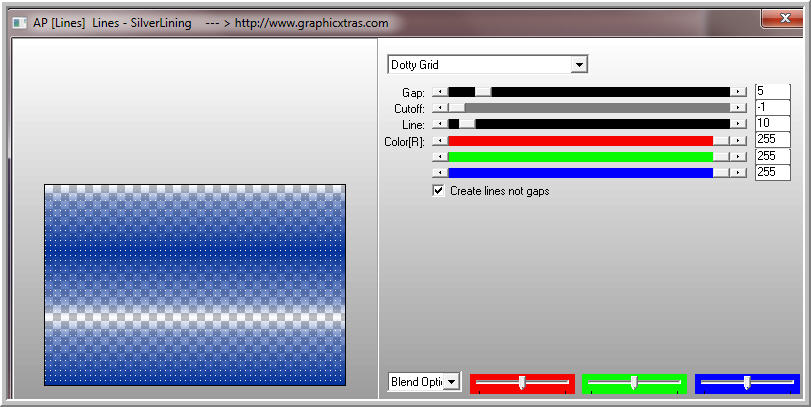Click the Cutoff slider thumb
The width and height of the screenshot is (811, 407).
[x=457, y=108]
